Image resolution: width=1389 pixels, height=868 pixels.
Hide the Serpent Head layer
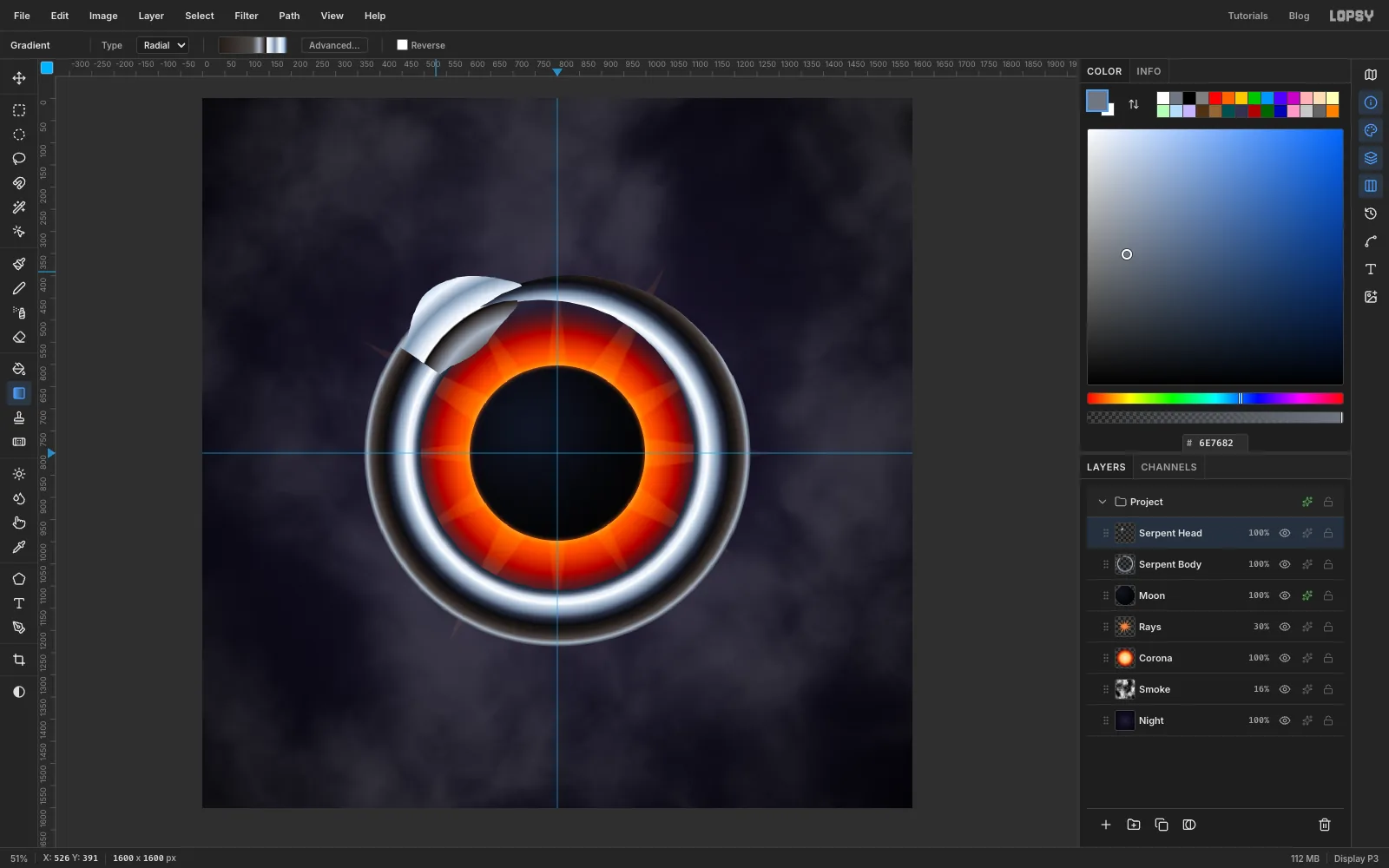pyautogui.click(x=1285, y=533)
